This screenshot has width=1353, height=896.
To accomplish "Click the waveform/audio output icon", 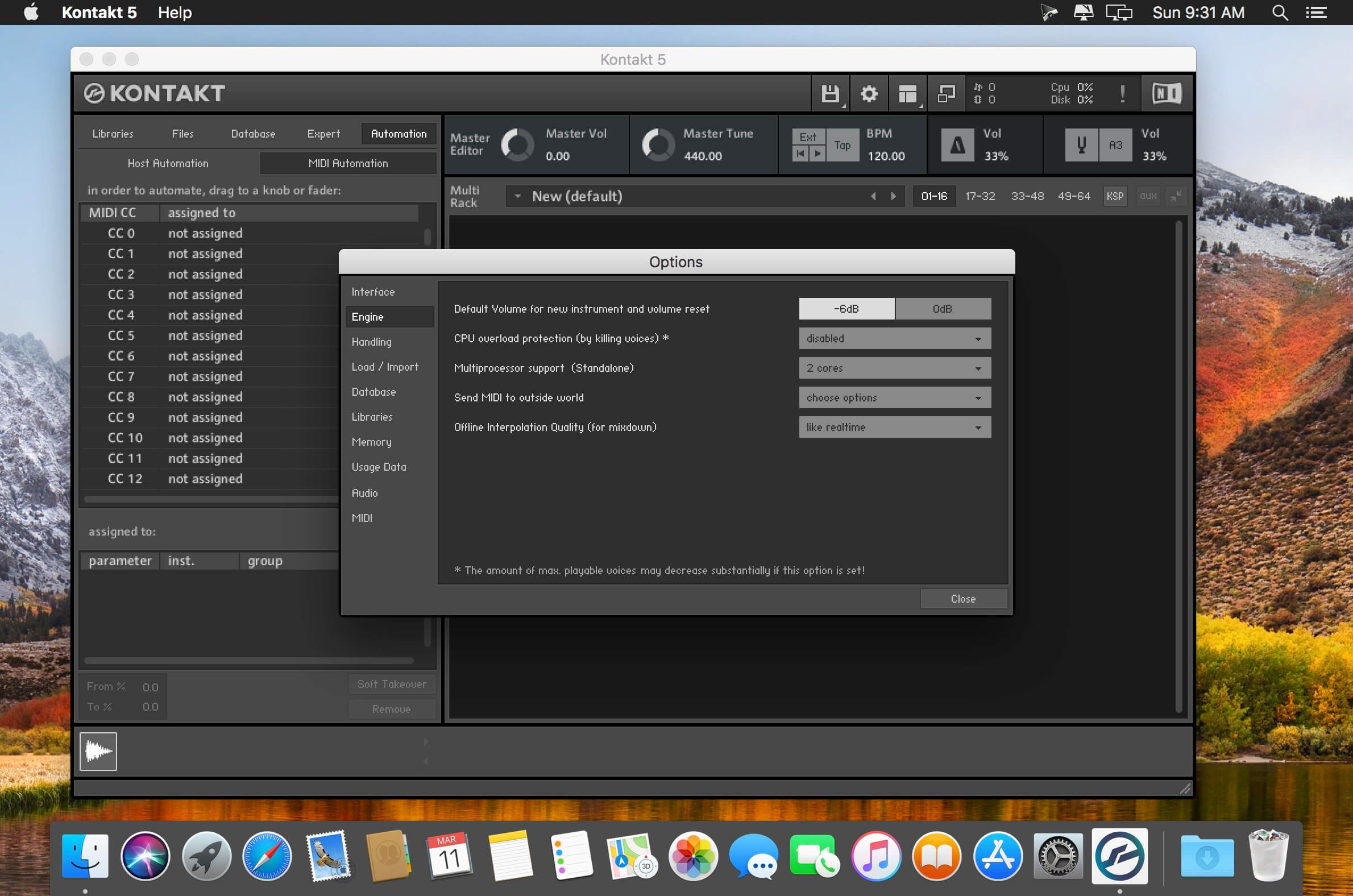I will point(99,751).
